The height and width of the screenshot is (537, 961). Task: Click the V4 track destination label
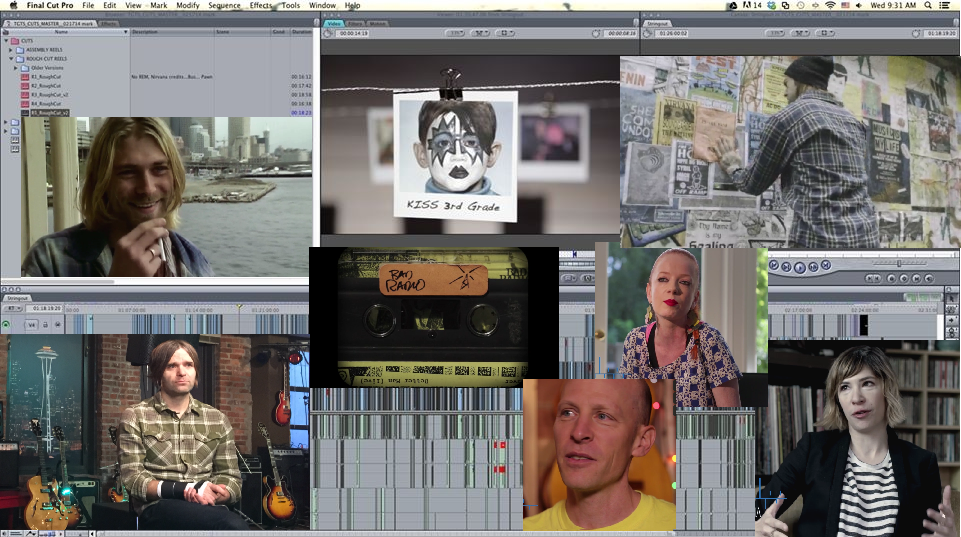click(x=32, y=325)
